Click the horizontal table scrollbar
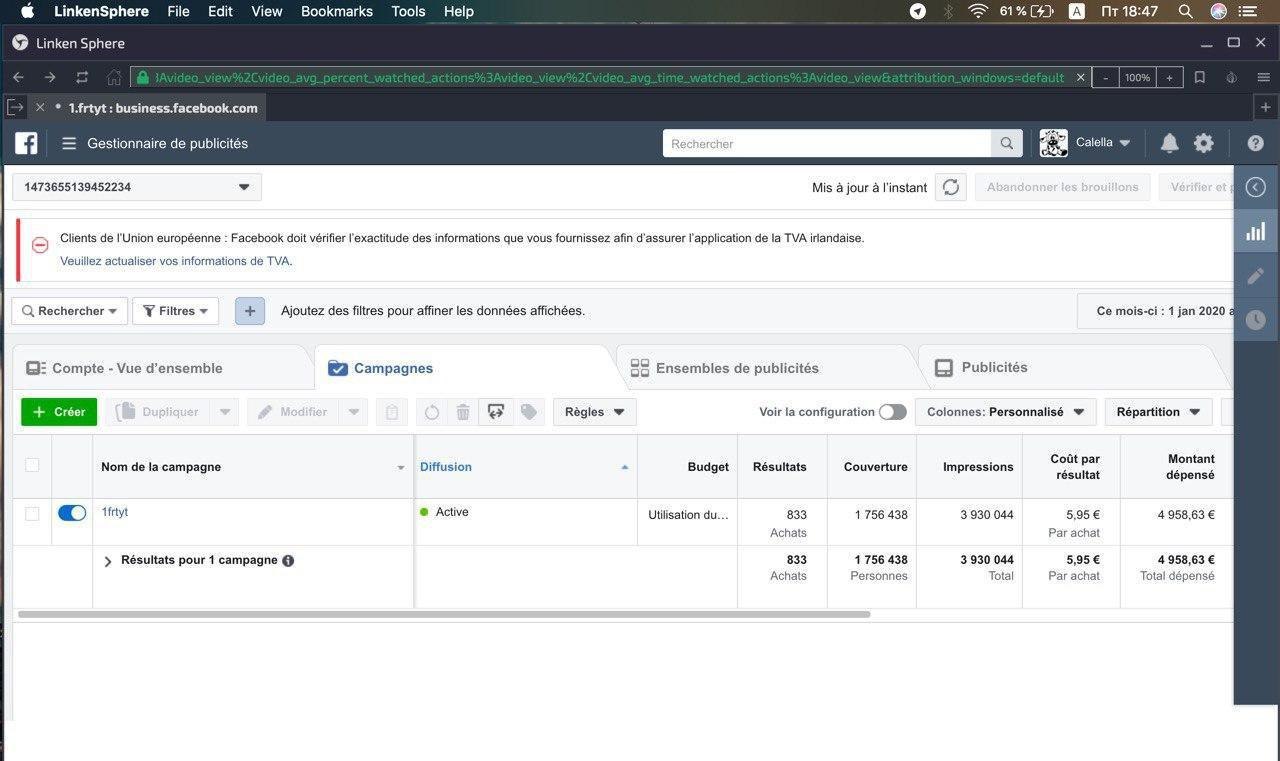This screenshot has height=761, width=1280. (444, 614)
